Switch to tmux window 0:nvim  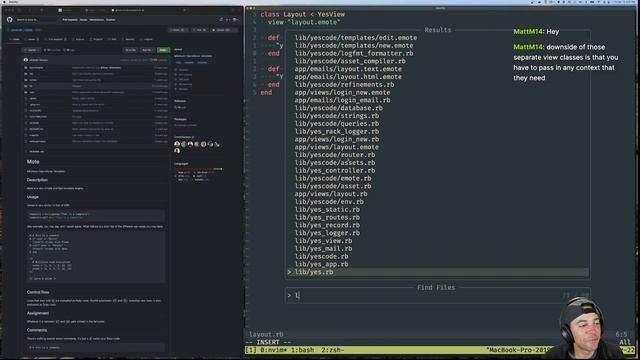coord(274,350)
